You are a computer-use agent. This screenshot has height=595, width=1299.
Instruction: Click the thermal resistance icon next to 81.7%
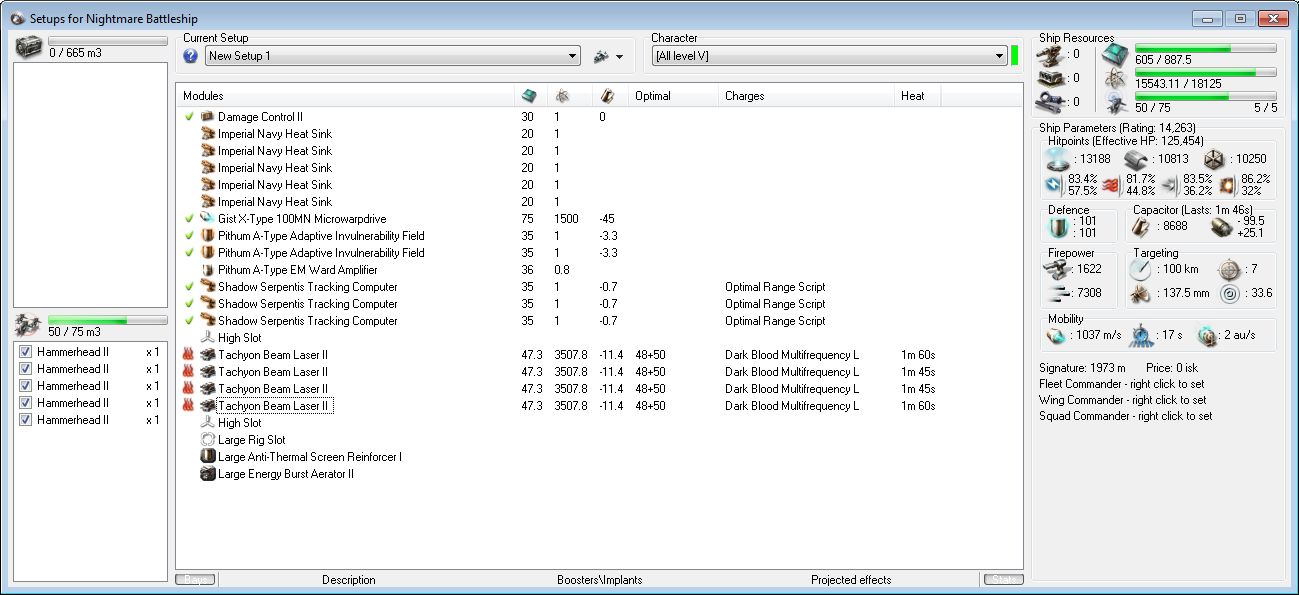1110,184
